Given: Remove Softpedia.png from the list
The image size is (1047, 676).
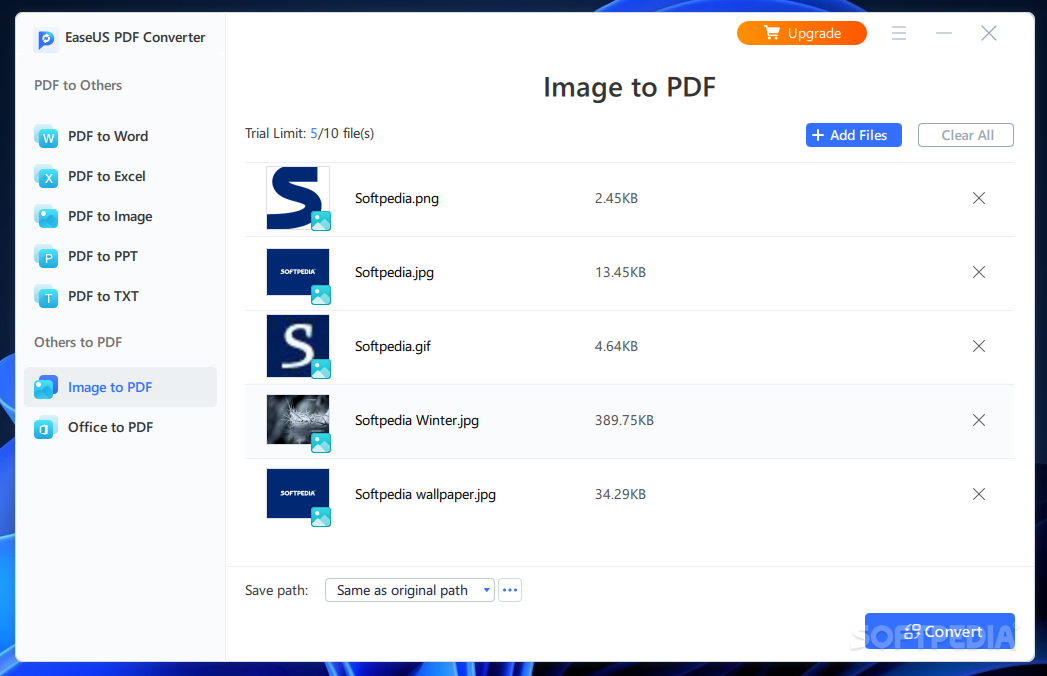Looking at the screenshot, I should point(979,198).
